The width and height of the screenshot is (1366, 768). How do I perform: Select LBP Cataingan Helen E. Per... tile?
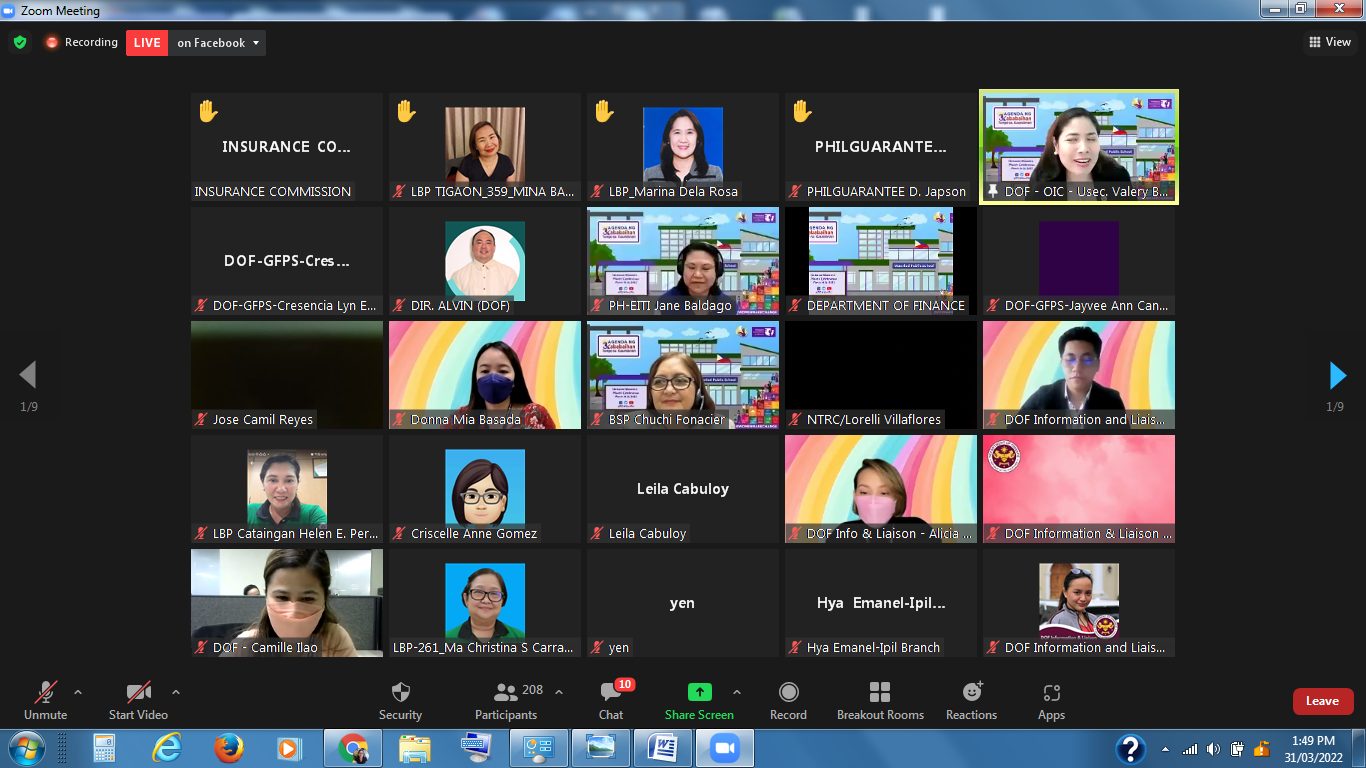click(x=287, y=489)
